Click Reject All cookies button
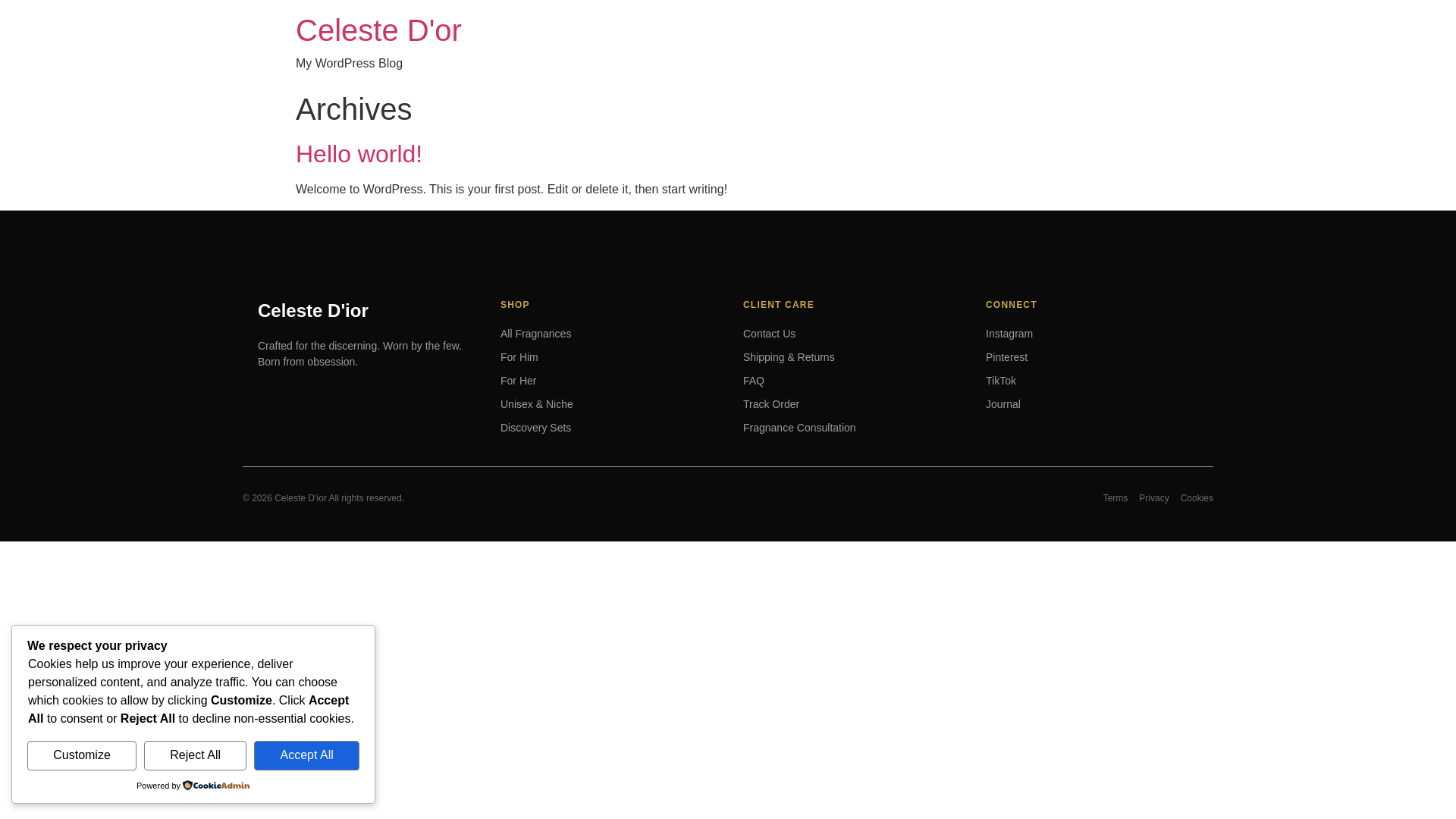The width and height of the screenshot is (1456, 819). click(195, 755)
